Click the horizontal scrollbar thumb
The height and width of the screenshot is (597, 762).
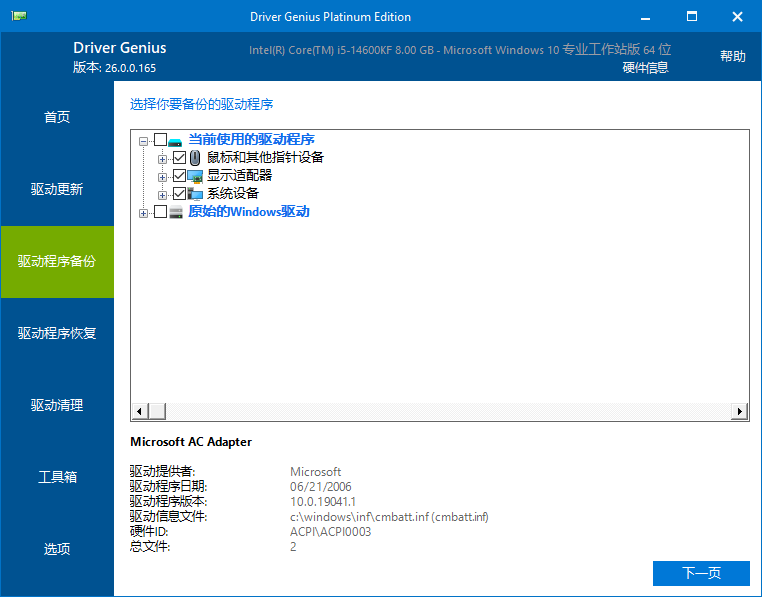157,411
